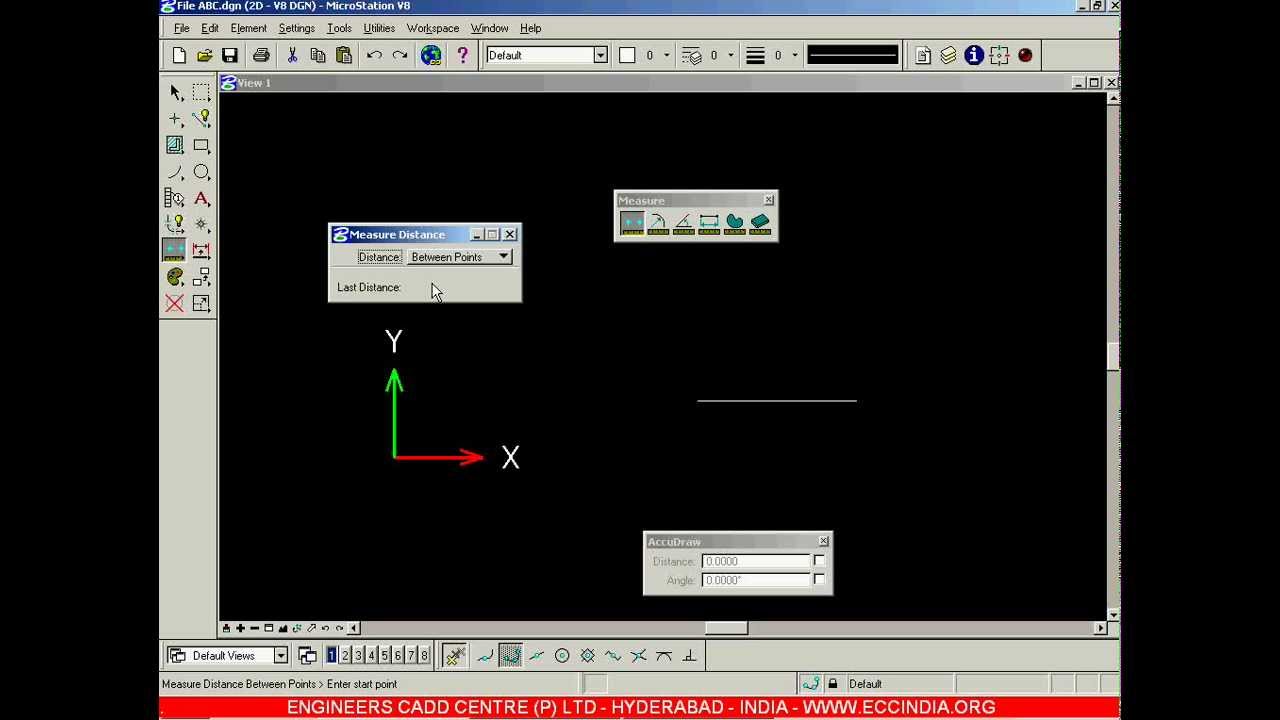Click the line weight preview bar
This screenshot has width=1280, height=720.
(x=853, y=55)
